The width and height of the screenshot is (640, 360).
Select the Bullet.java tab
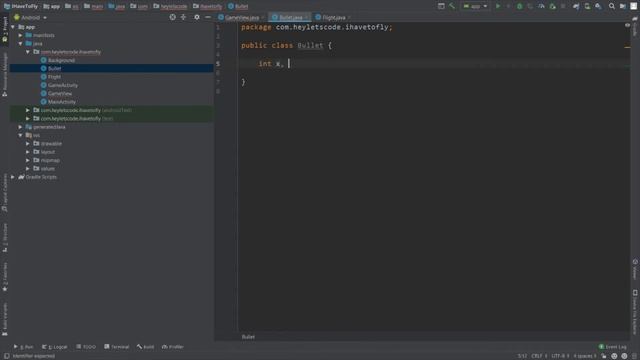[x=290, y=18]
